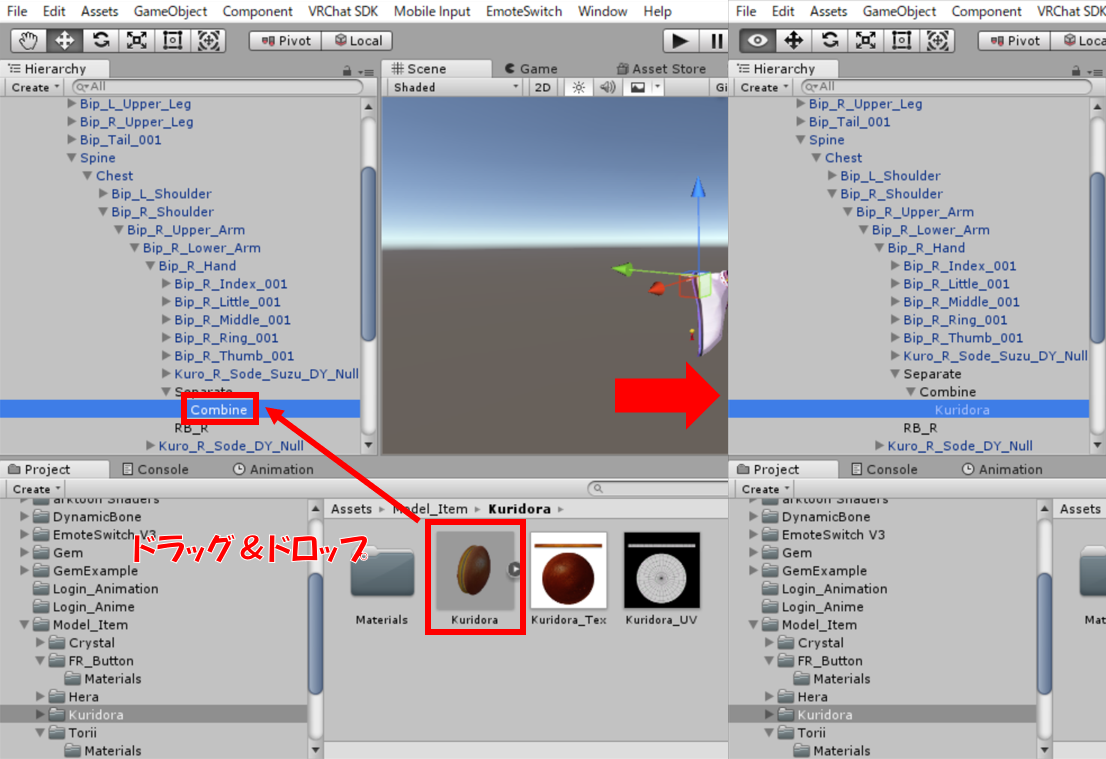
Task: Expand Bip_L_Shoulder in left Hierarchy
Action: (x=103, y=194)
